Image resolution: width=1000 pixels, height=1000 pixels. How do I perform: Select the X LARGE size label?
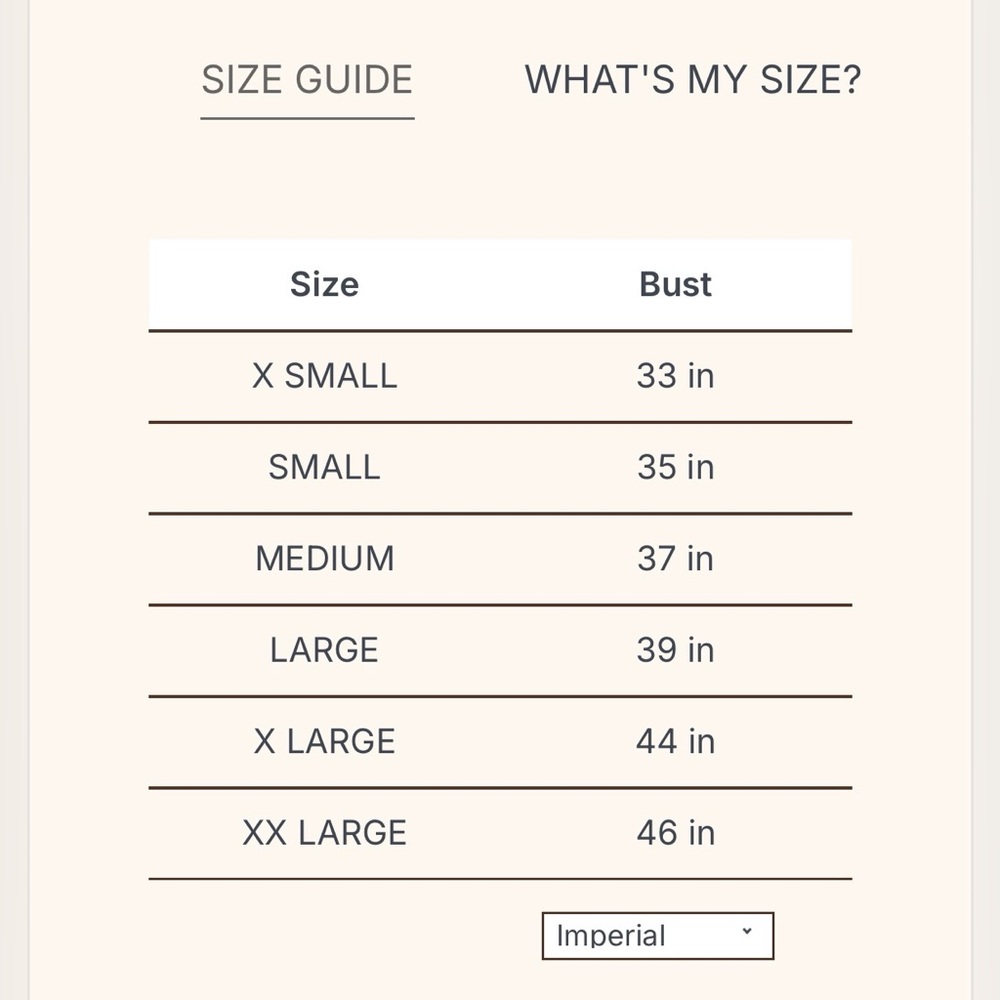(x=324, y=741)
